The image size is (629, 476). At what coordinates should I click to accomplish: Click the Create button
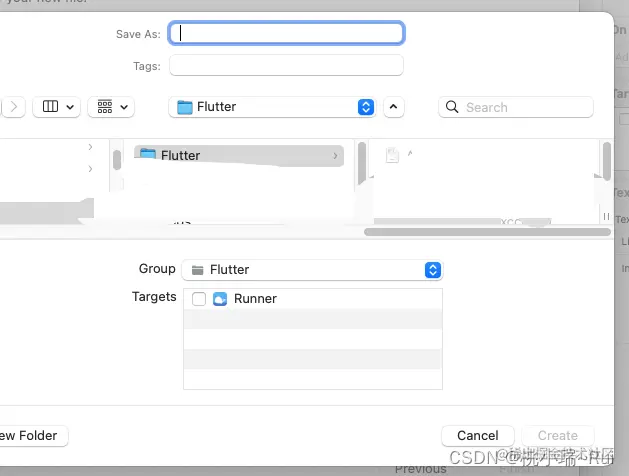(x=558, y=435)
